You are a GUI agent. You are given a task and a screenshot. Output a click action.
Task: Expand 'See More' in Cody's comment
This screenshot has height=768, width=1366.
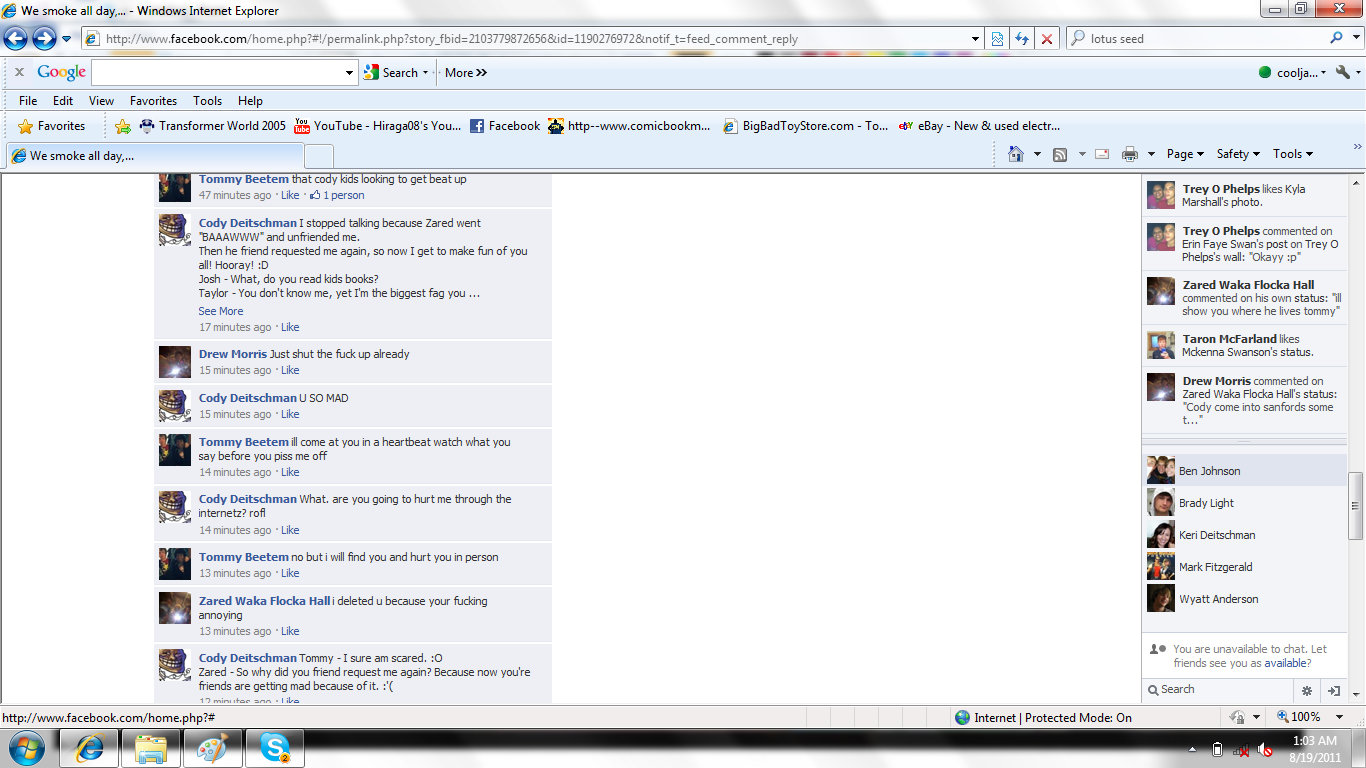(x=221, y=311)
